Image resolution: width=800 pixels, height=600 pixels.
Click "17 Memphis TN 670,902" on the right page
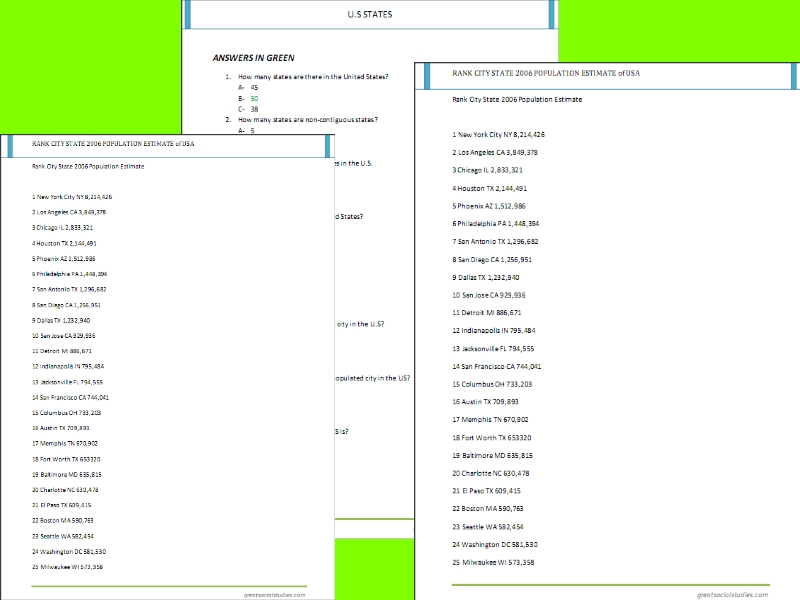click(x=490, y=420)
